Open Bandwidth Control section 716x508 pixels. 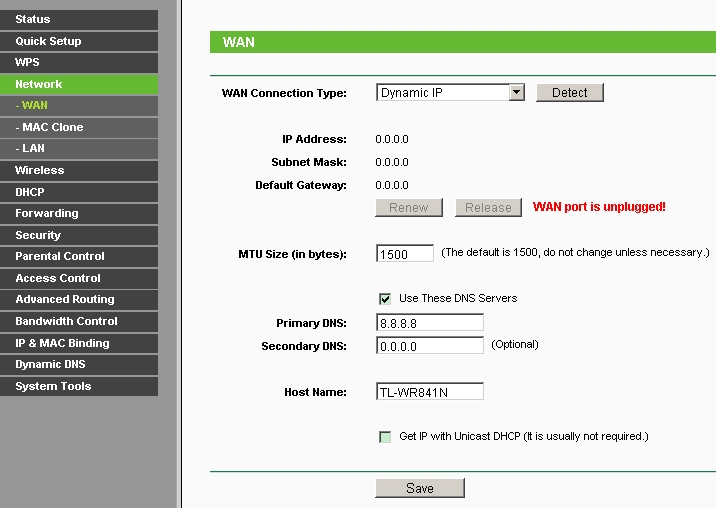[79, 322]
